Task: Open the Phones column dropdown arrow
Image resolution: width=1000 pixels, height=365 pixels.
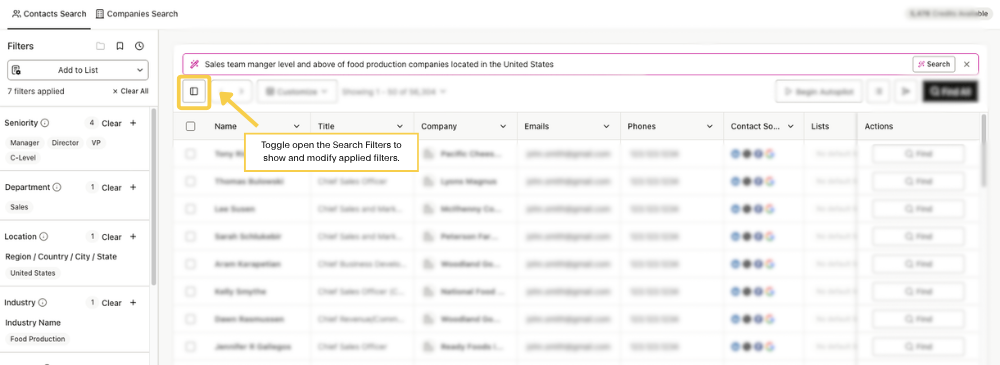Action: 710,126
